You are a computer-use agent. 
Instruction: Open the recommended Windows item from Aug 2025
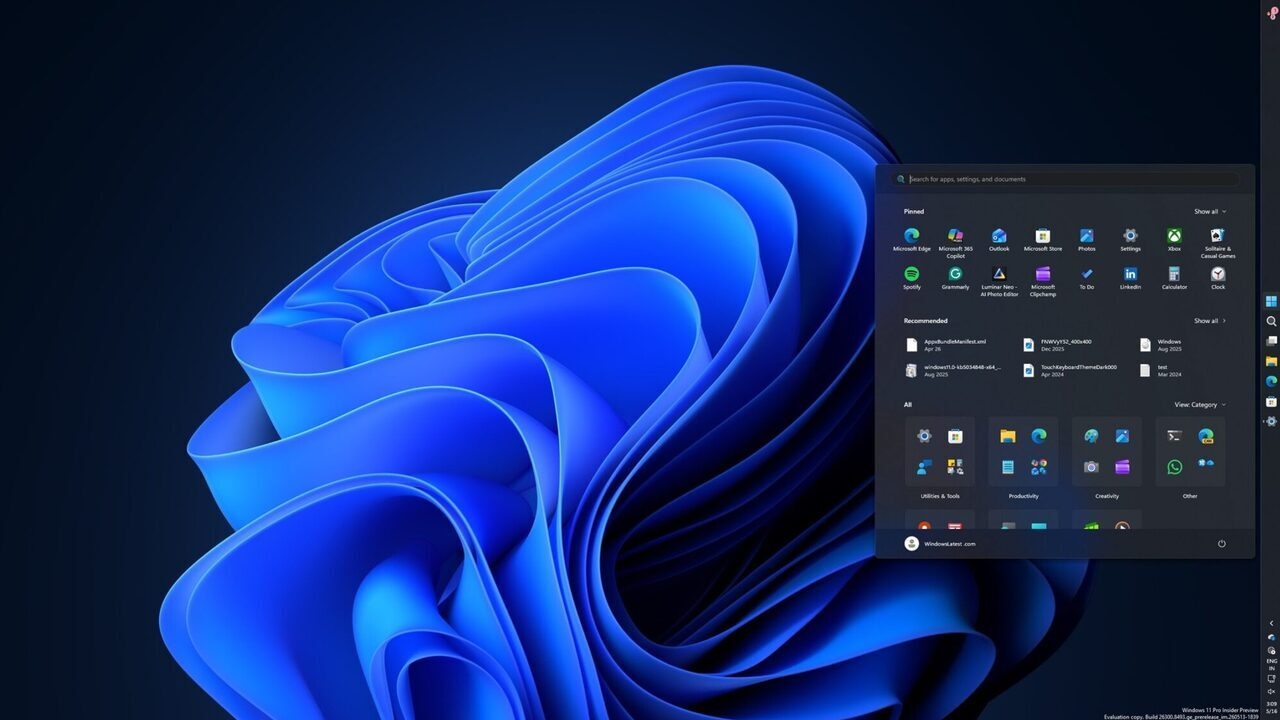(1162, 345)
